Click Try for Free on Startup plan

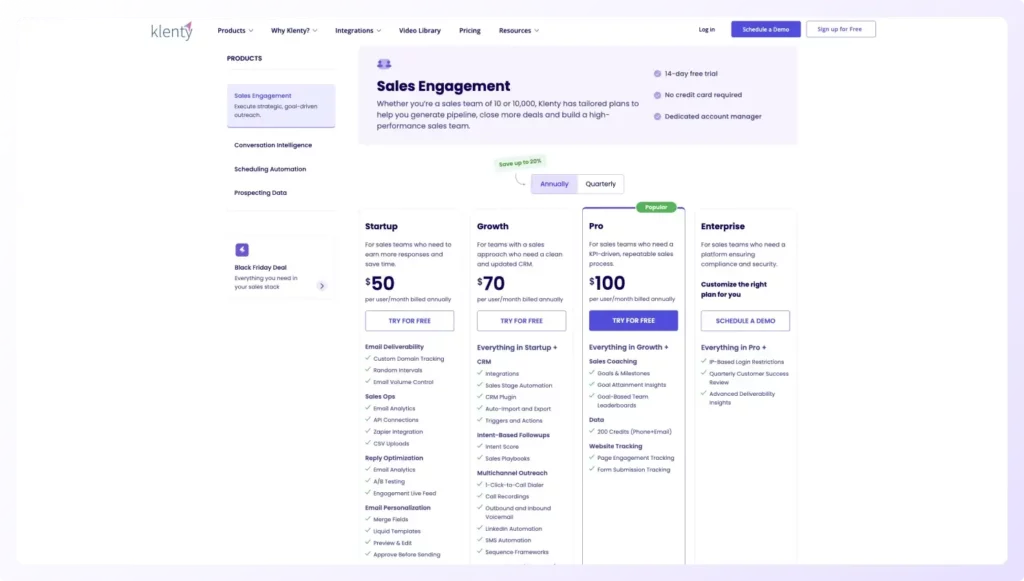[409, 321]
